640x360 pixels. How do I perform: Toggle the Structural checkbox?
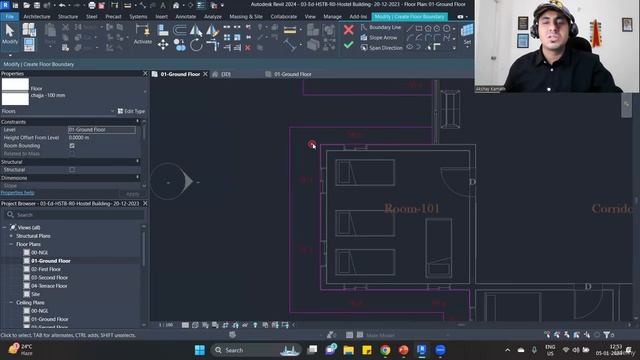tap(72, 169)
